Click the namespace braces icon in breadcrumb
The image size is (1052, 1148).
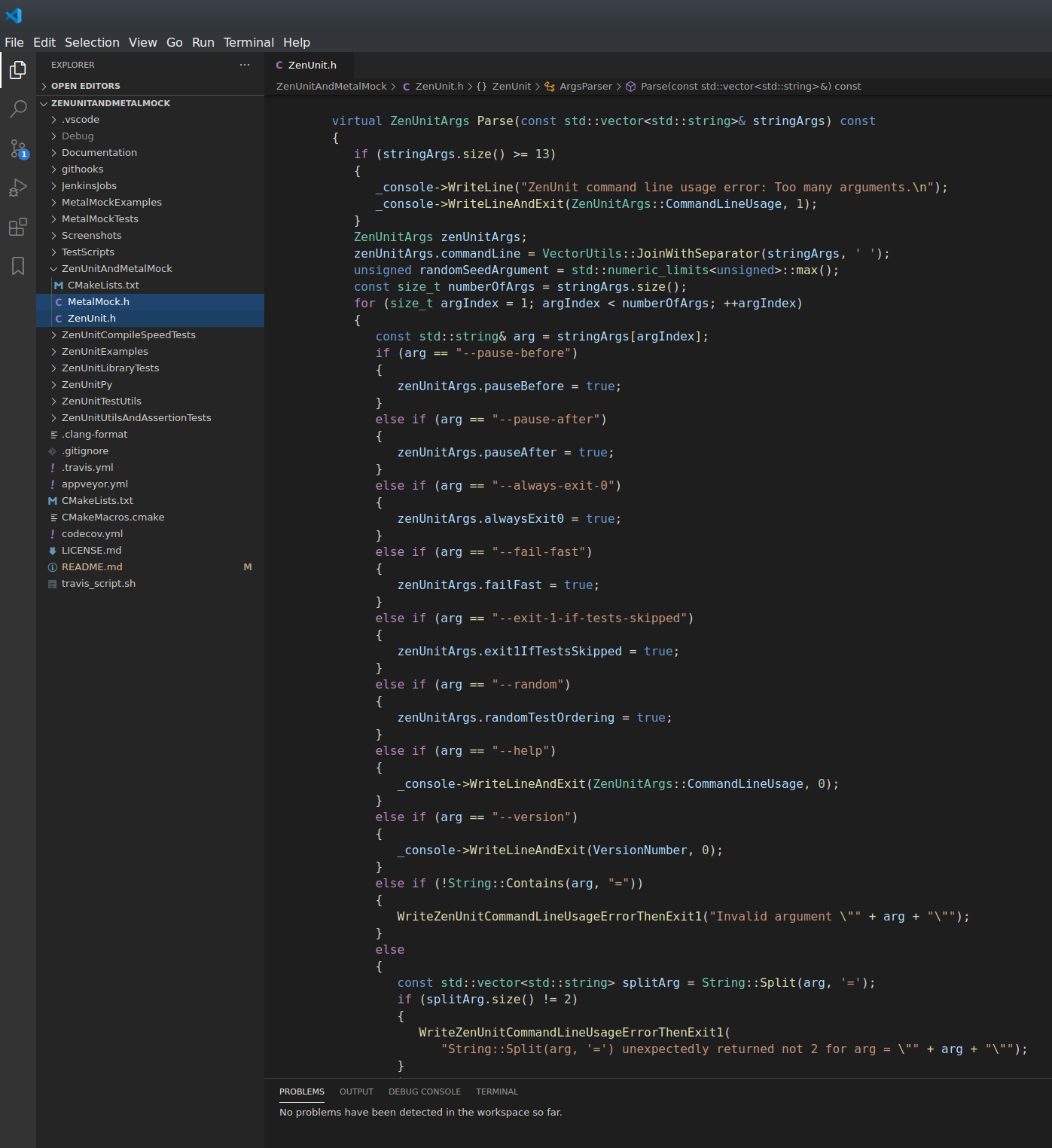click(x=482, y=87)
